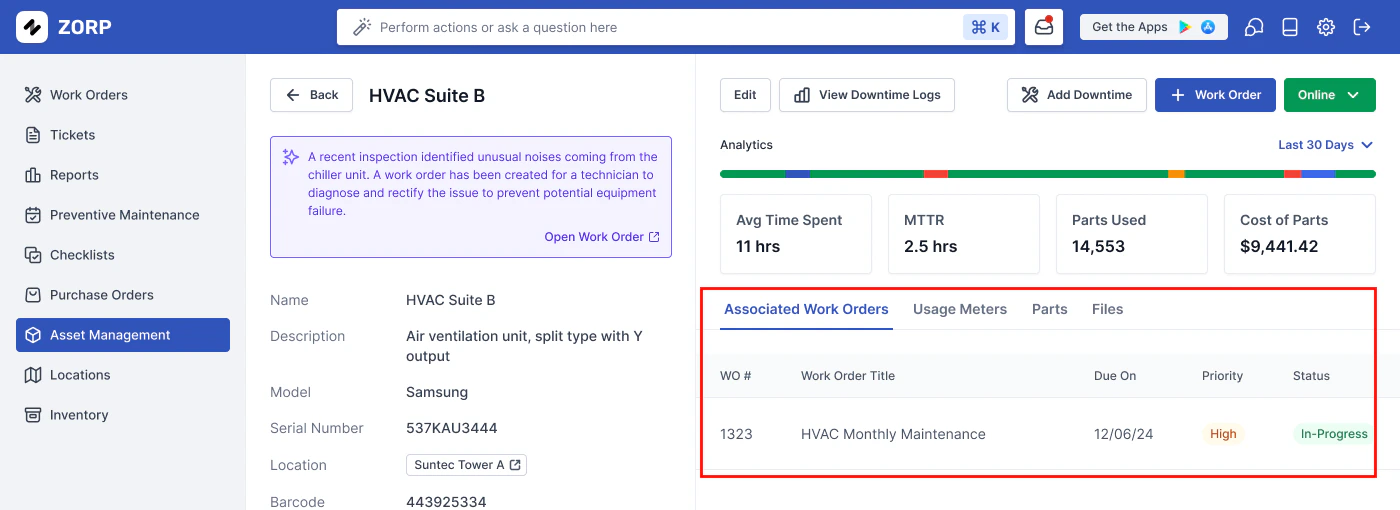Open Work Orders in the sidebar
Viewport: 1400px width, 510px height.
(x=123, y=95)
